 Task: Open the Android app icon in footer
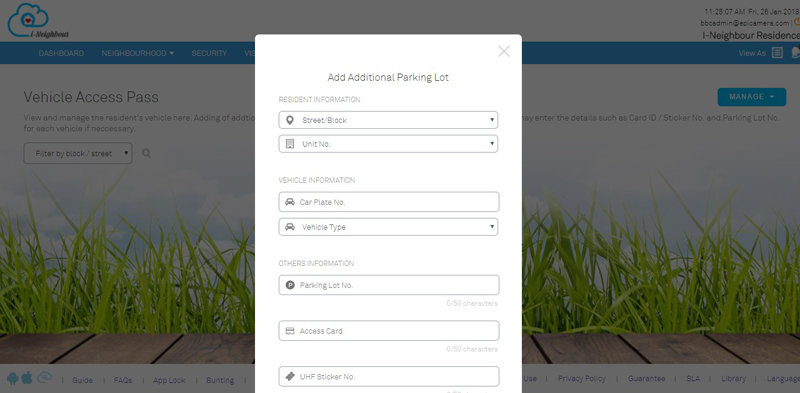pos(13,378)
